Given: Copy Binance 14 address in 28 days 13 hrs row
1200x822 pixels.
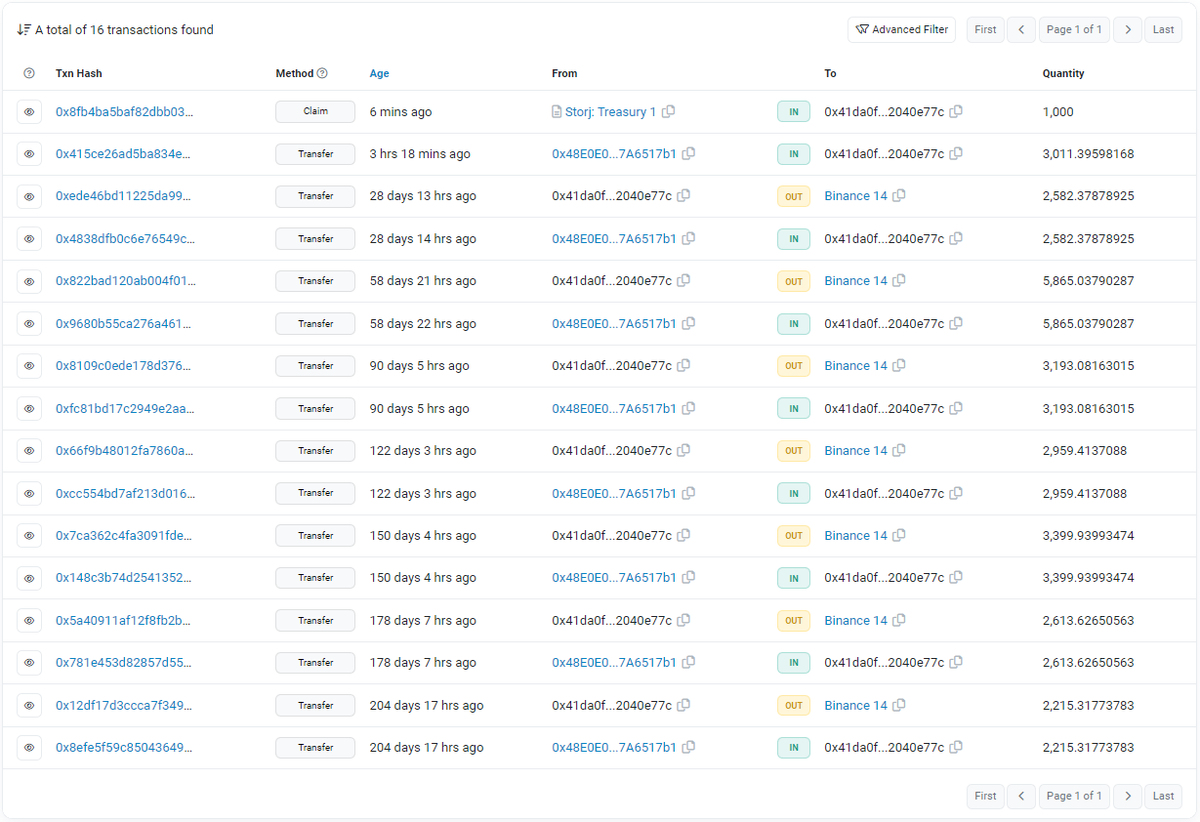Looking at the screenshot, I should click(x=899, y=196).
